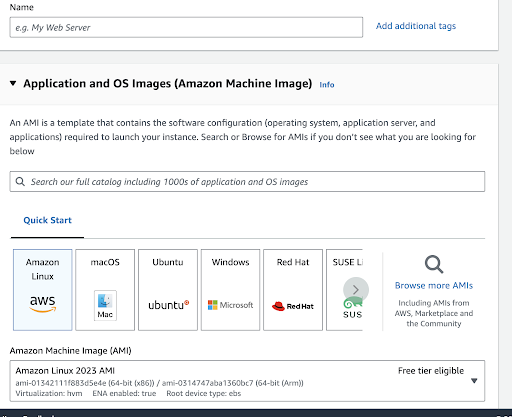Click the Browse more AMIs magnifier icon
The height and width of the screenshot is (417, 512).
pyautogui.click(x=434, y=264)
